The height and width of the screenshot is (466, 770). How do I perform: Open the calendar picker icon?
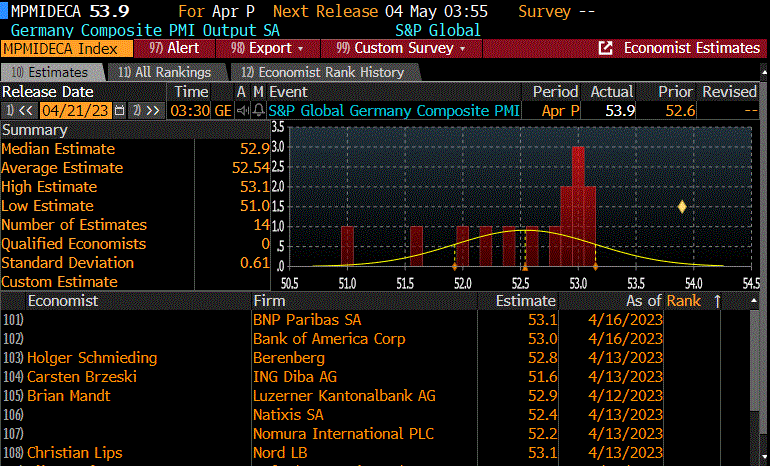click(x=119, y=110)
